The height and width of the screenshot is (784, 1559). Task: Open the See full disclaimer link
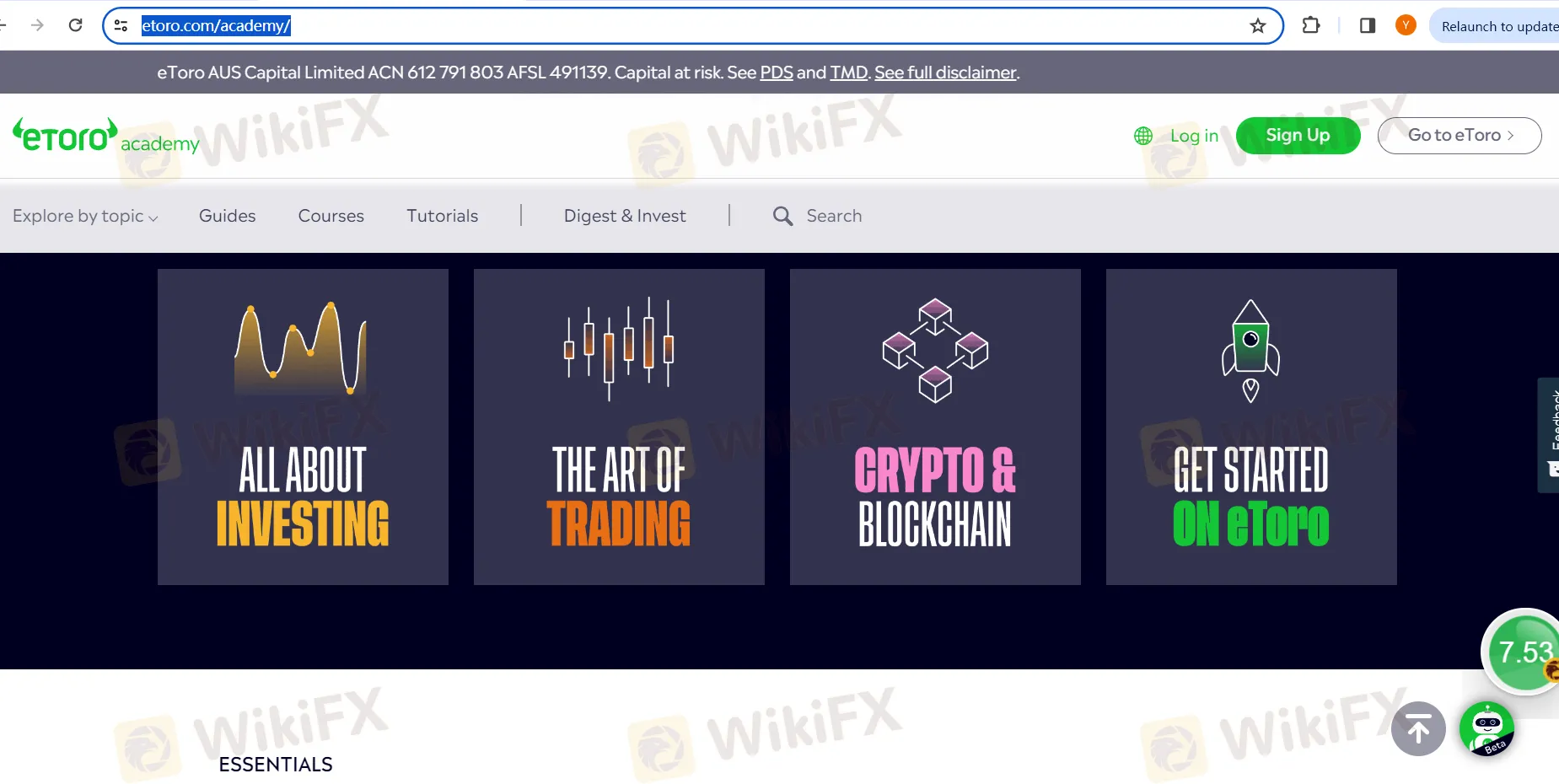(945, 72)
